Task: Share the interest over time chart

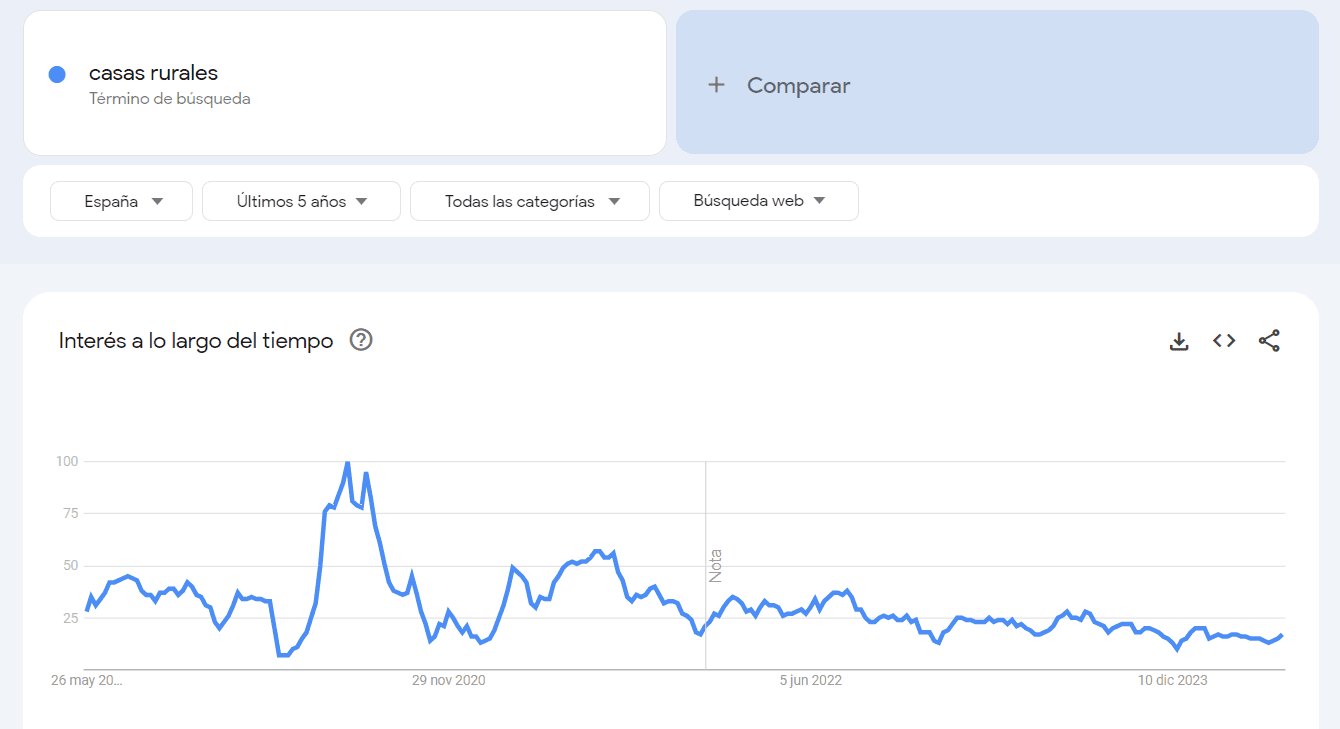Action: click(1269, 341)
